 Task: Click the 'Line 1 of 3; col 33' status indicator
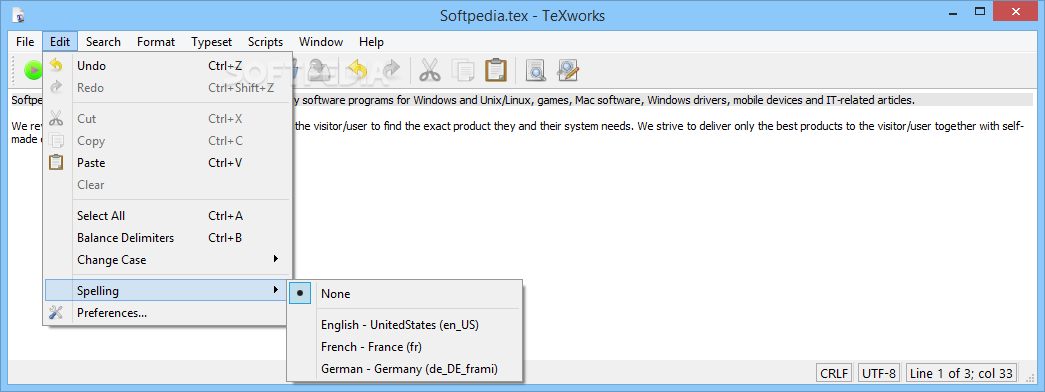pyautogui.click(x=960, y=373)
